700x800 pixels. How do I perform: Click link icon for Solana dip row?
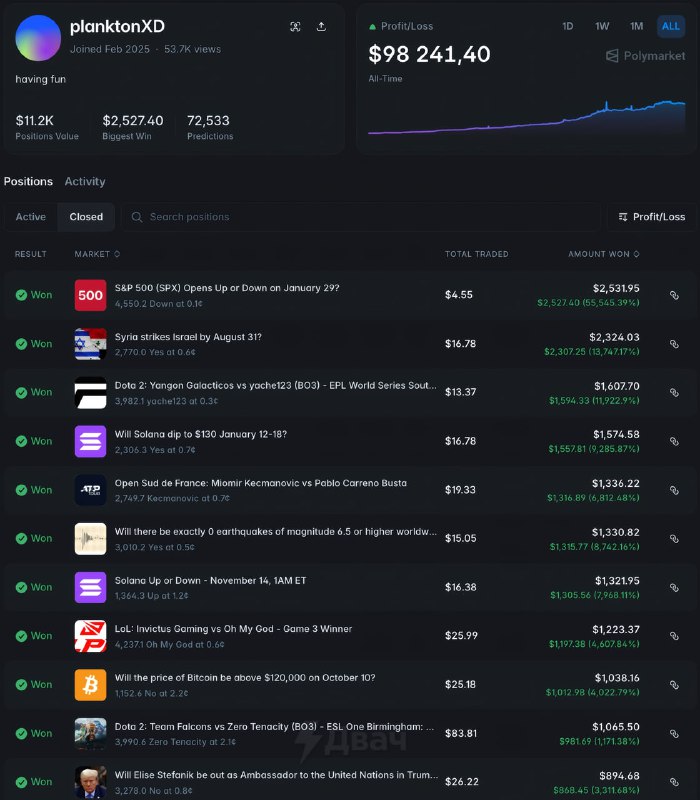click(x=674, y=441)
